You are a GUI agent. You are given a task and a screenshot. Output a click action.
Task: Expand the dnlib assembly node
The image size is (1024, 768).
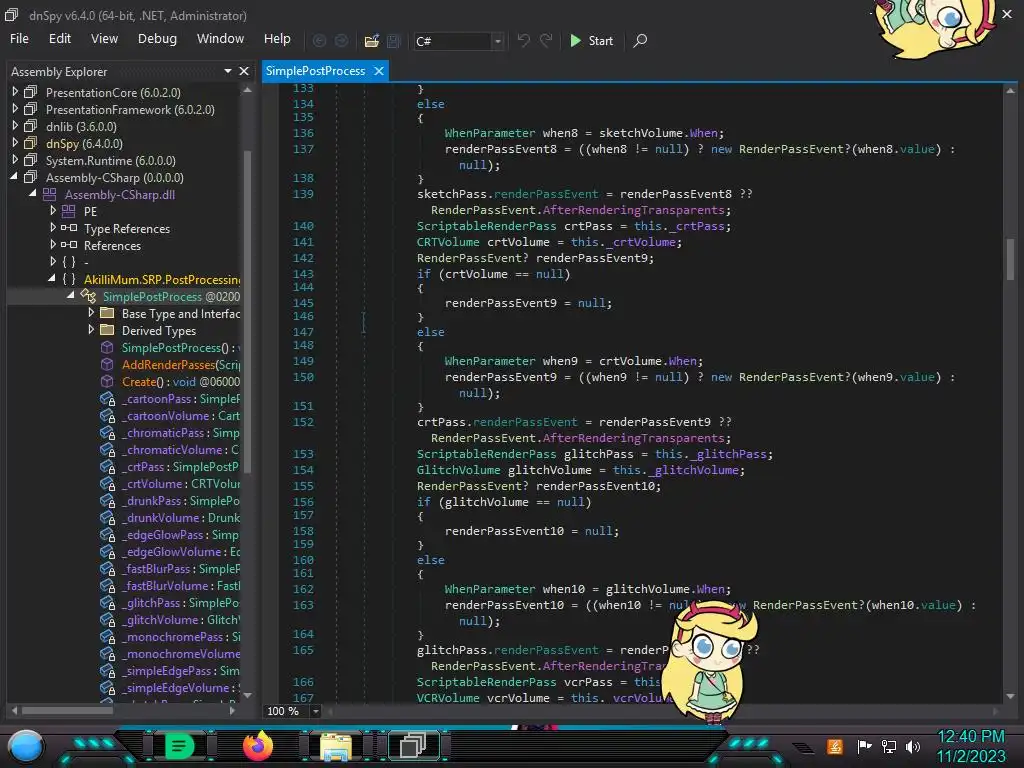[15, 126]
